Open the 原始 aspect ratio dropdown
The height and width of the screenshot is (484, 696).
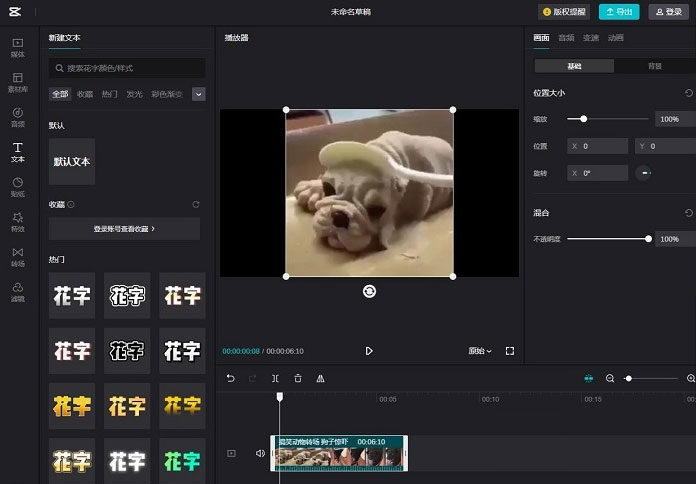(480, 351)
